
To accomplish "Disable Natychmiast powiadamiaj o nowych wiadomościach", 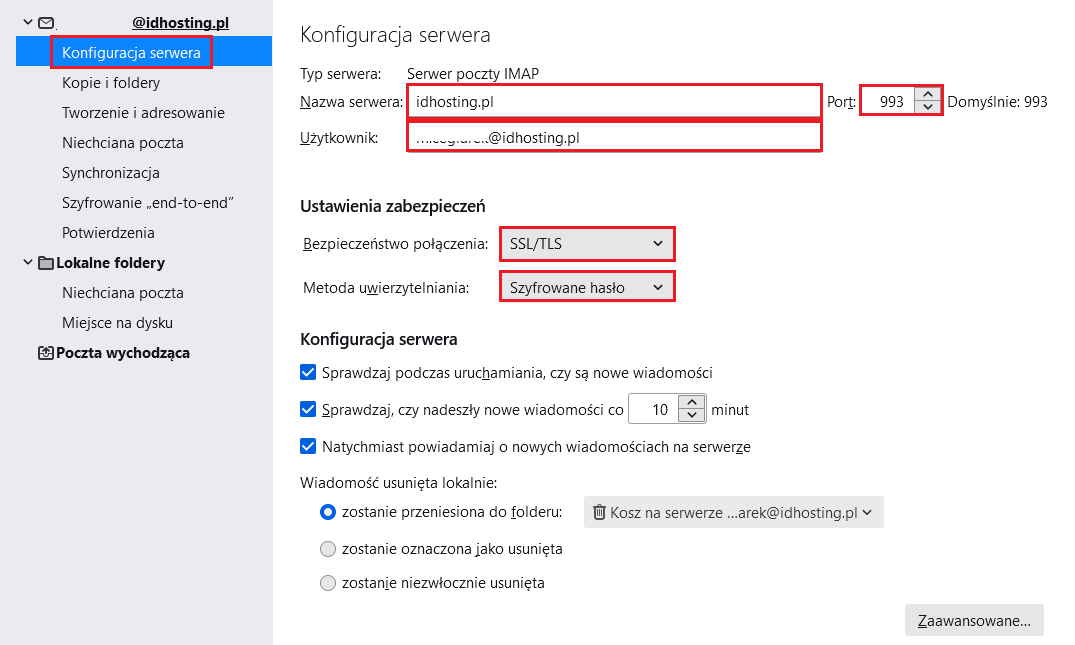I will (308, 446).
